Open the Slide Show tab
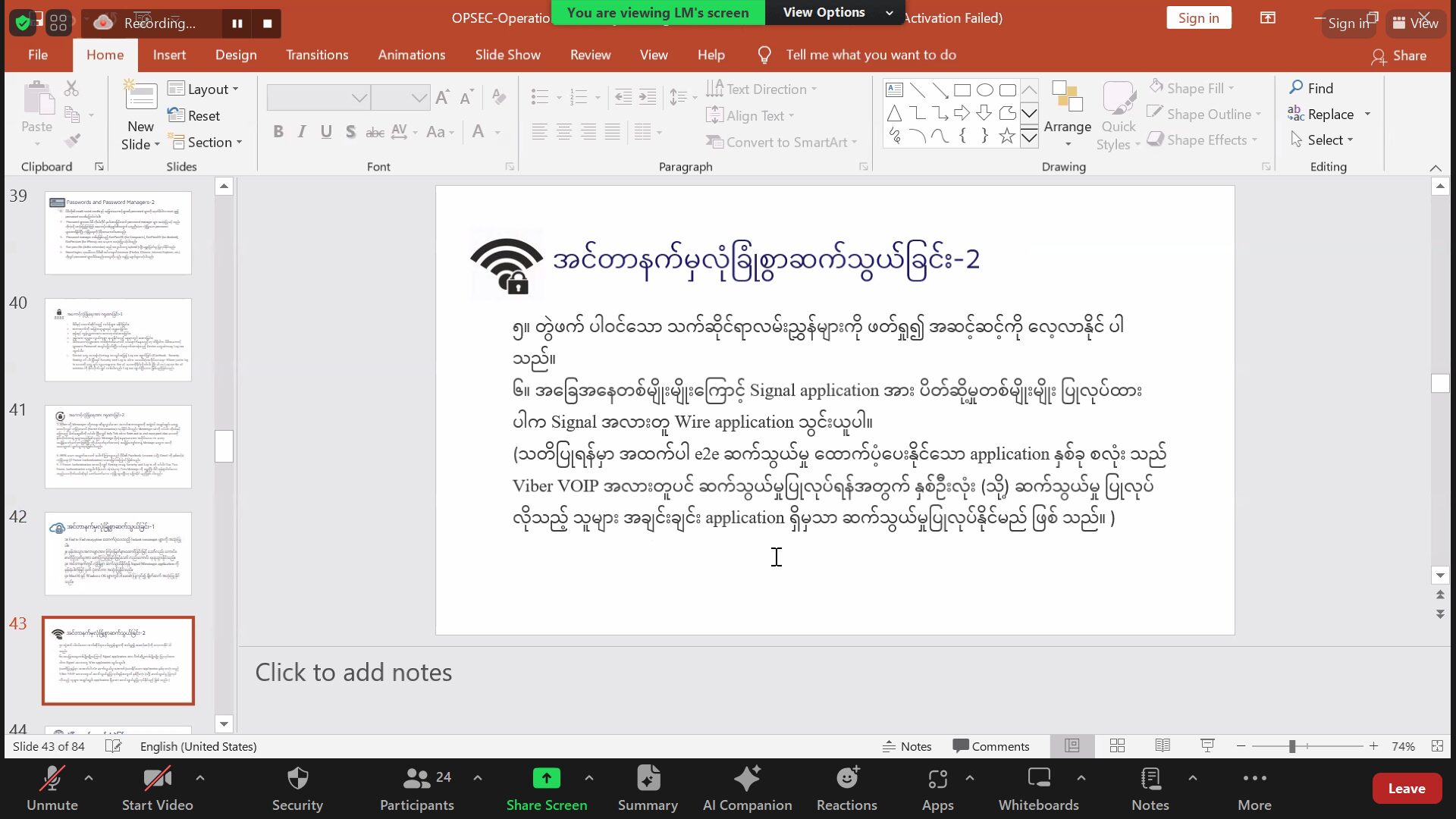 coord(507,55)
